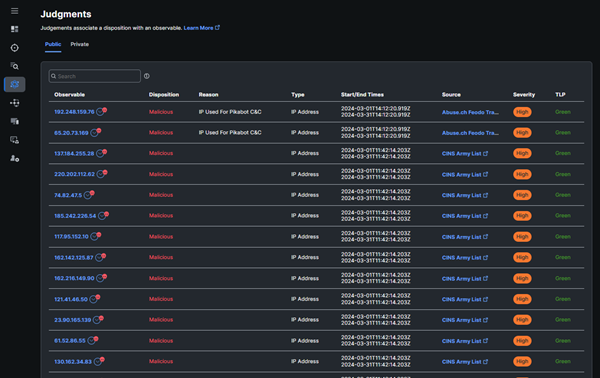Screen dimensions: 600x378
Task: Click the verdict icon beside 130.162.34.83
Action: tap(99, 361)
